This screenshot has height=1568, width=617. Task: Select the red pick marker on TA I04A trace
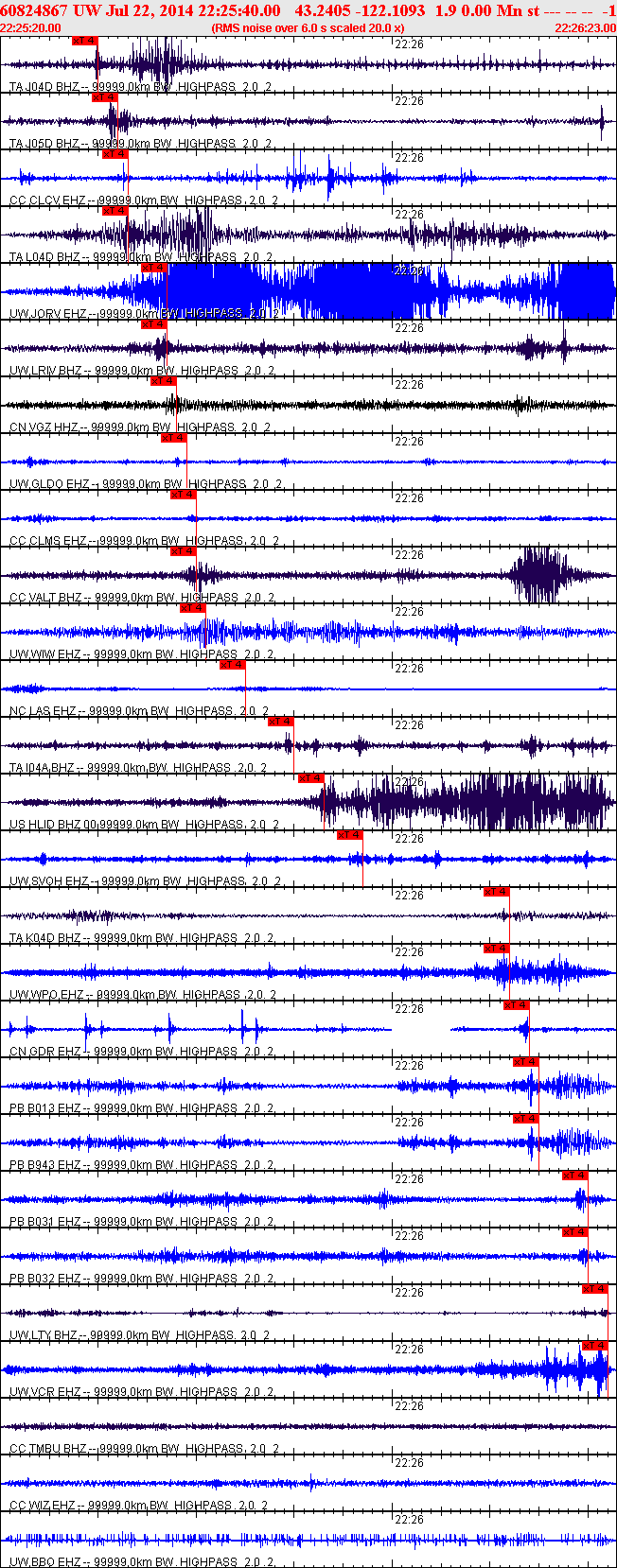281,722
